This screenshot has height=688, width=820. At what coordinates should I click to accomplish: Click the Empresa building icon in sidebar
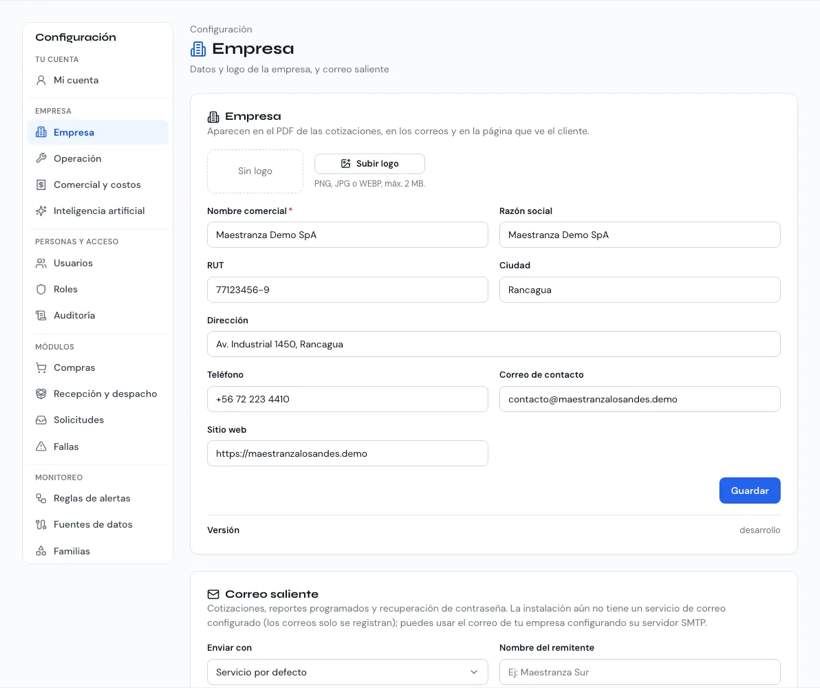[41, 132]
